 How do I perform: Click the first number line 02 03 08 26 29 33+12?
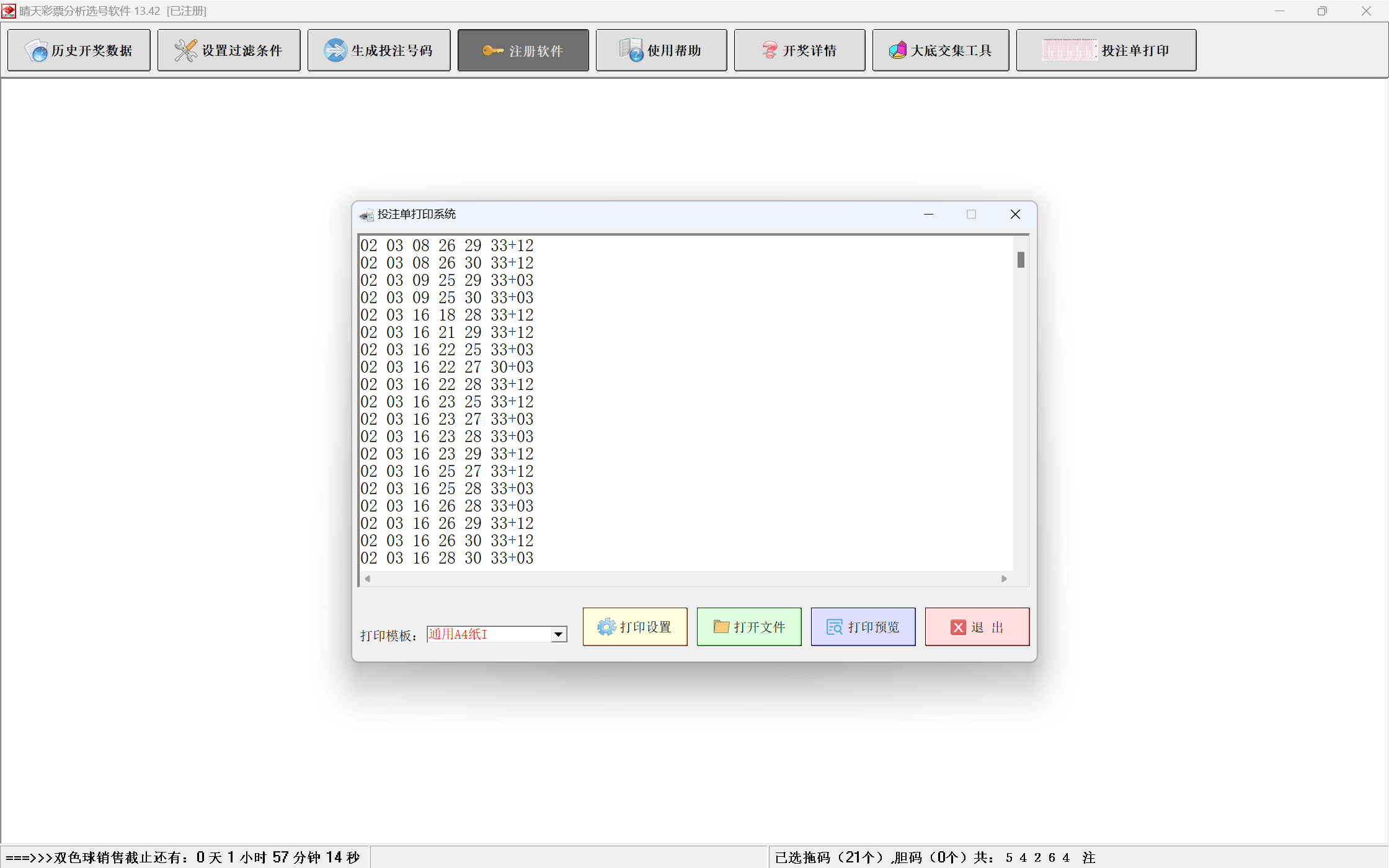[x=446, y=246]
